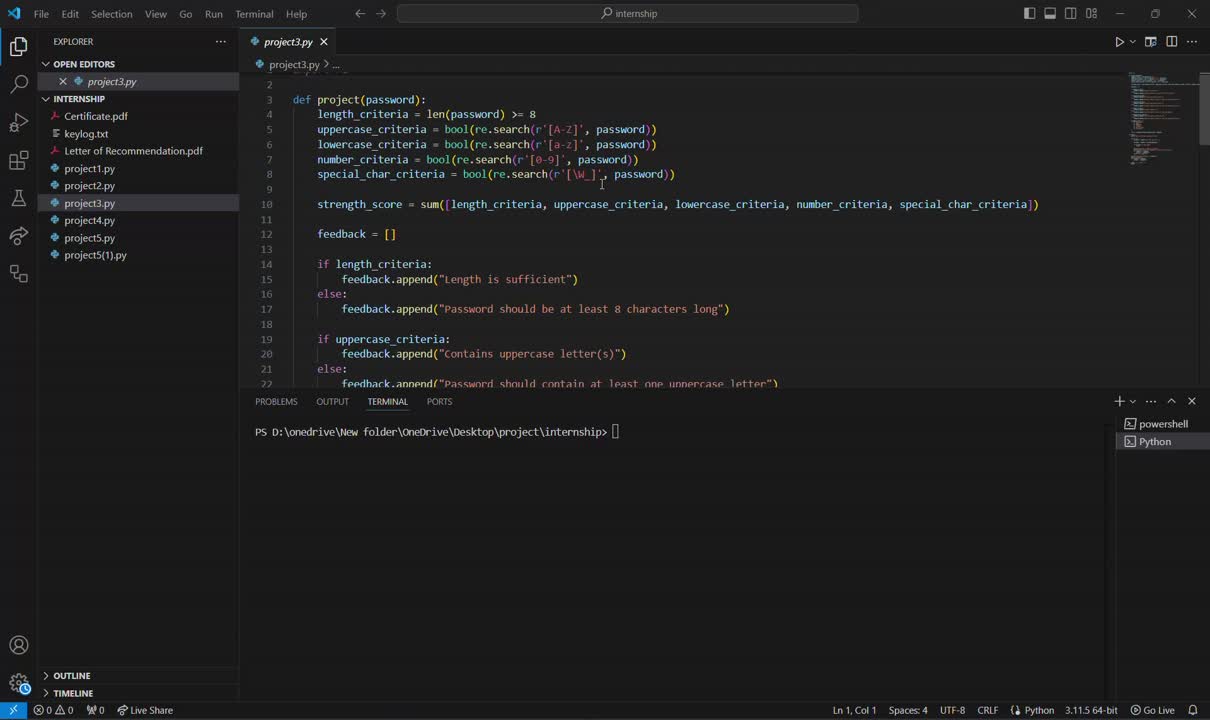Open the Terminal menu in menu bar
This screenshot has width=1210, height=720.
[x=254, y=14]
